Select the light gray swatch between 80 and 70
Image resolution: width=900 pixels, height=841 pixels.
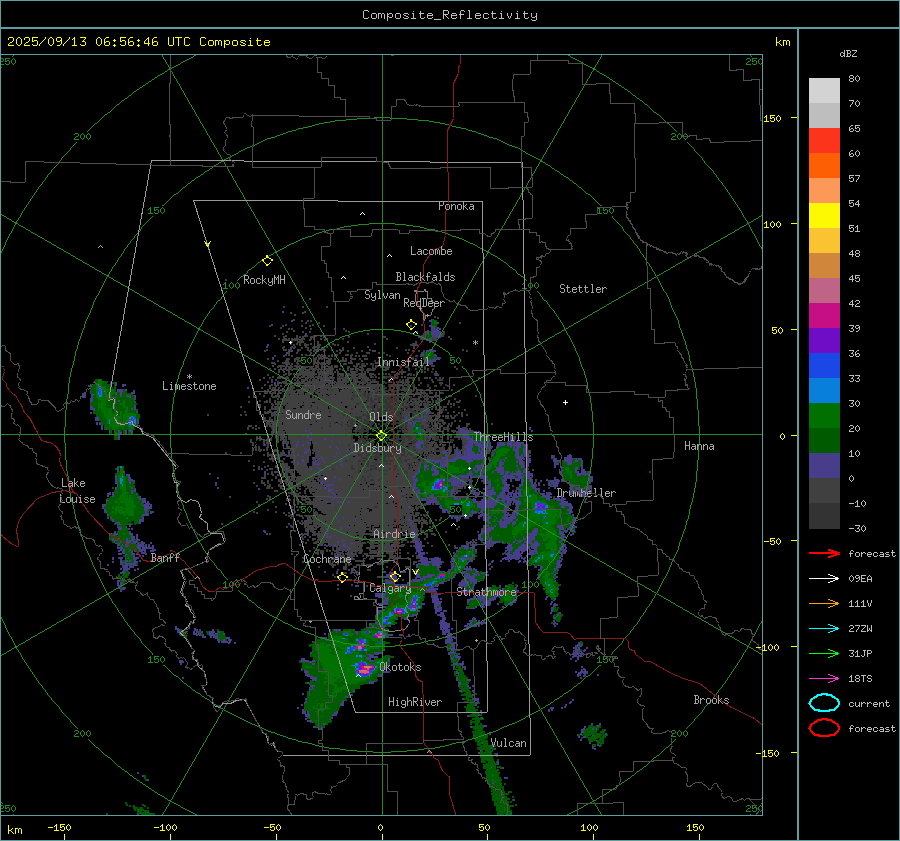tap(824, 91)
